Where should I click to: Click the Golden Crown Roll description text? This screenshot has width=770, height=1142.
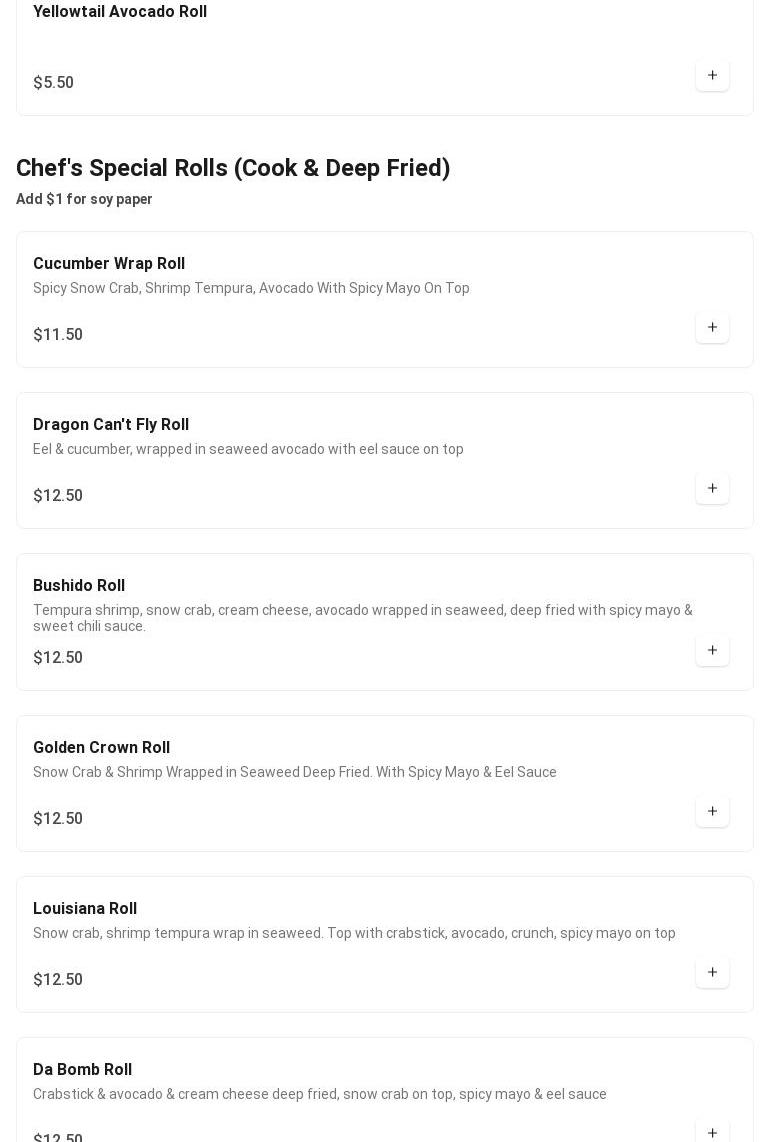point(295,772)
